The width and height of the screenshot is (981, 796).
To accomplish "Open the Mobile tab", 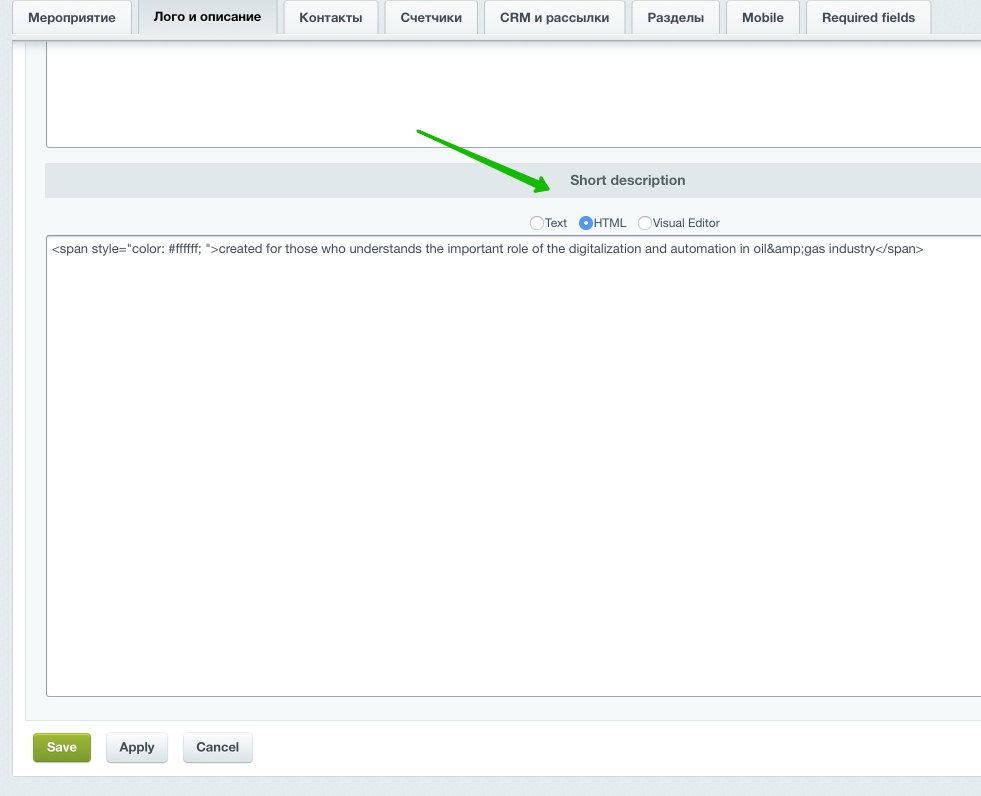I will tap(762, 18).
